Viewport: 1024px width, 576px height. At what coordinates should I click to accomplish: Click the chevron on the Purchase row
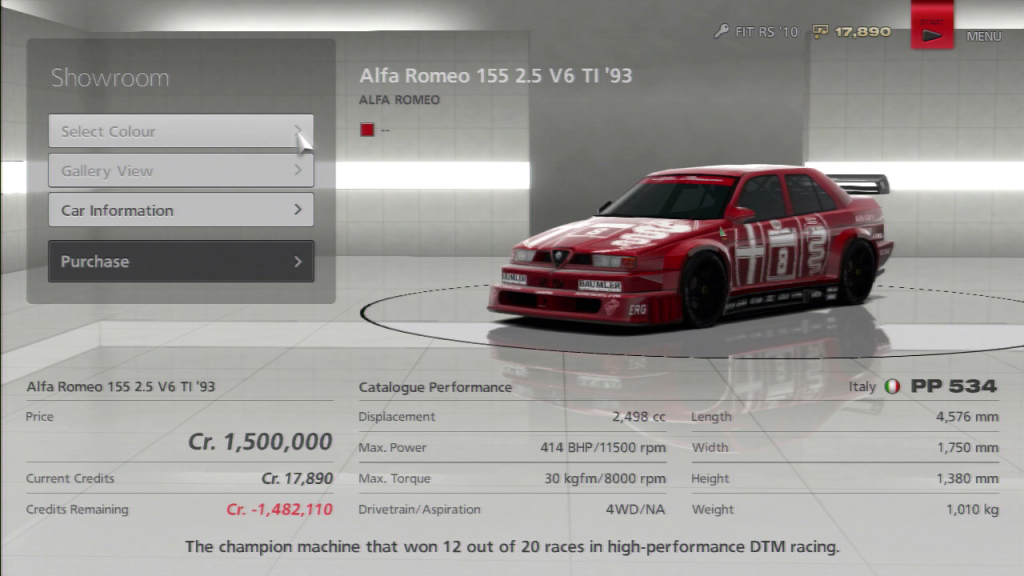click(298, 261)
